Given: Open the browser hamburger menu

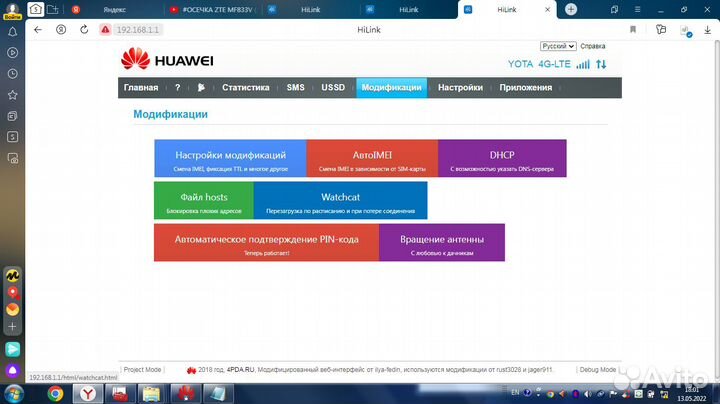Looking at the screenshot, I should (x=637, y=10).
